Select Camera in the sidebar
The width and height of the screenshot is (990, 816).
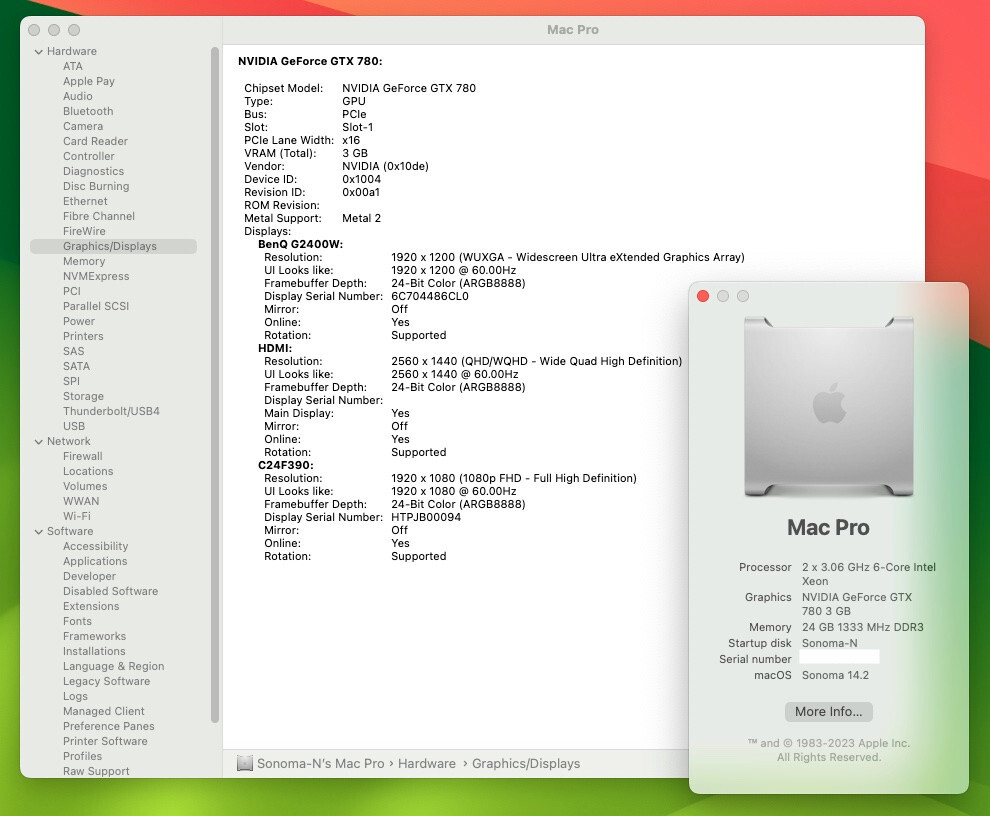83,126
